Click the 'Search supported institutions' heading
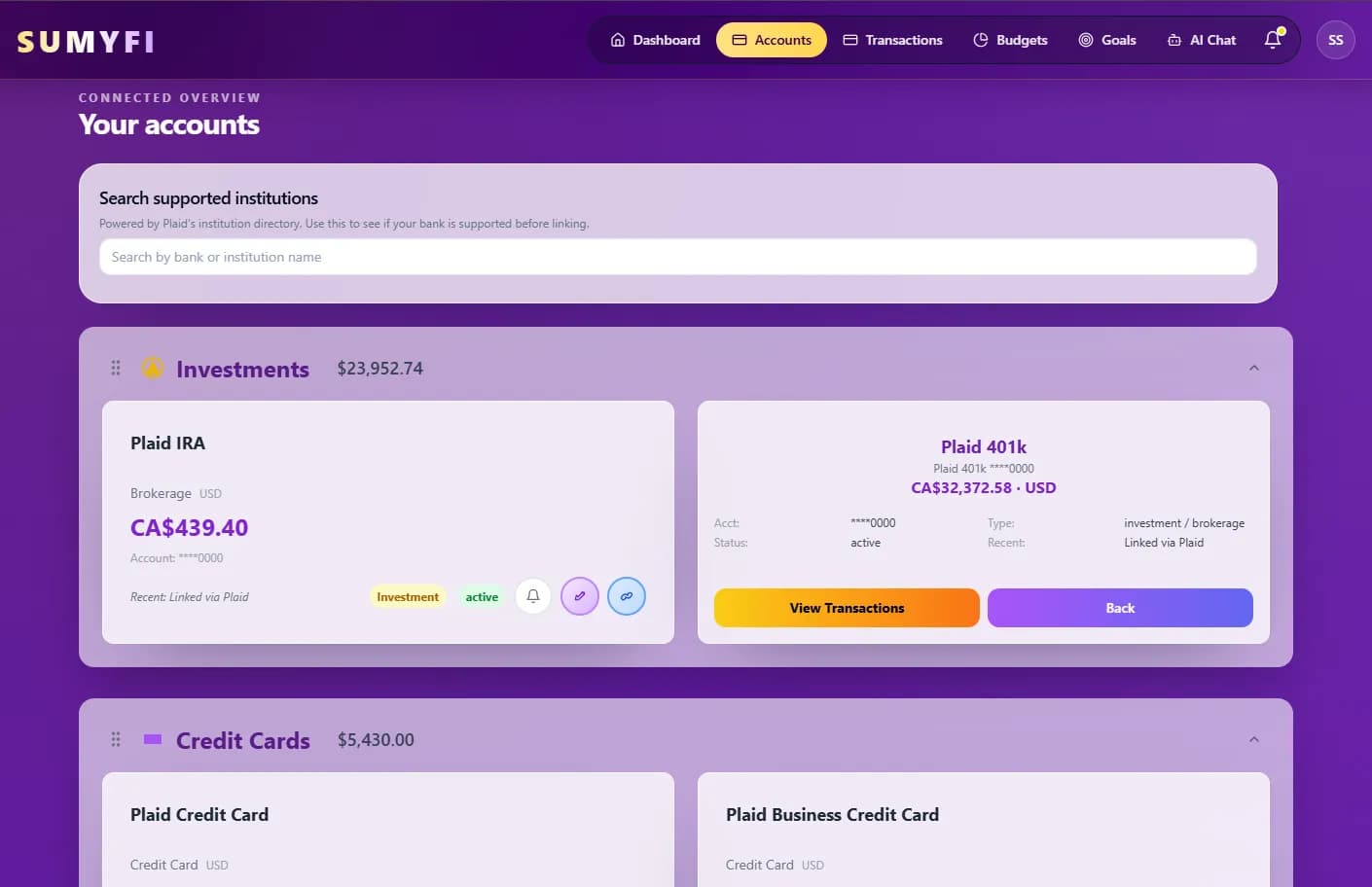The image size is (1372, 887). point(209,198)
